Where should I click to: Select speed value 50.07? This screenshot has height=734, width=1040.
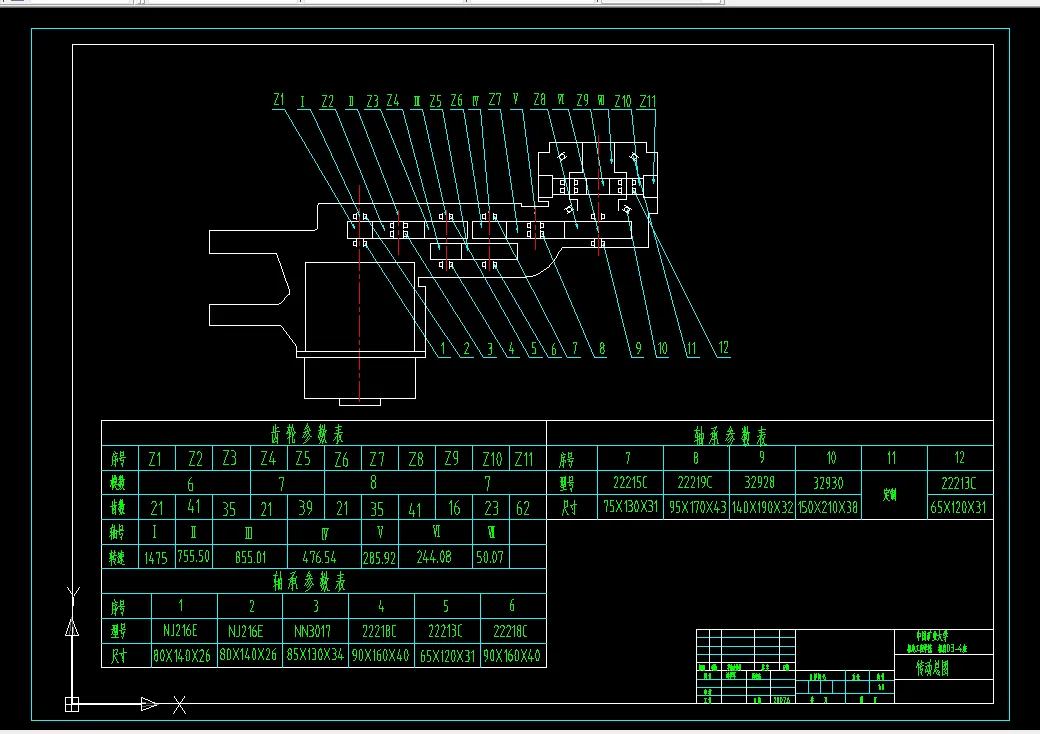point(489,557)
